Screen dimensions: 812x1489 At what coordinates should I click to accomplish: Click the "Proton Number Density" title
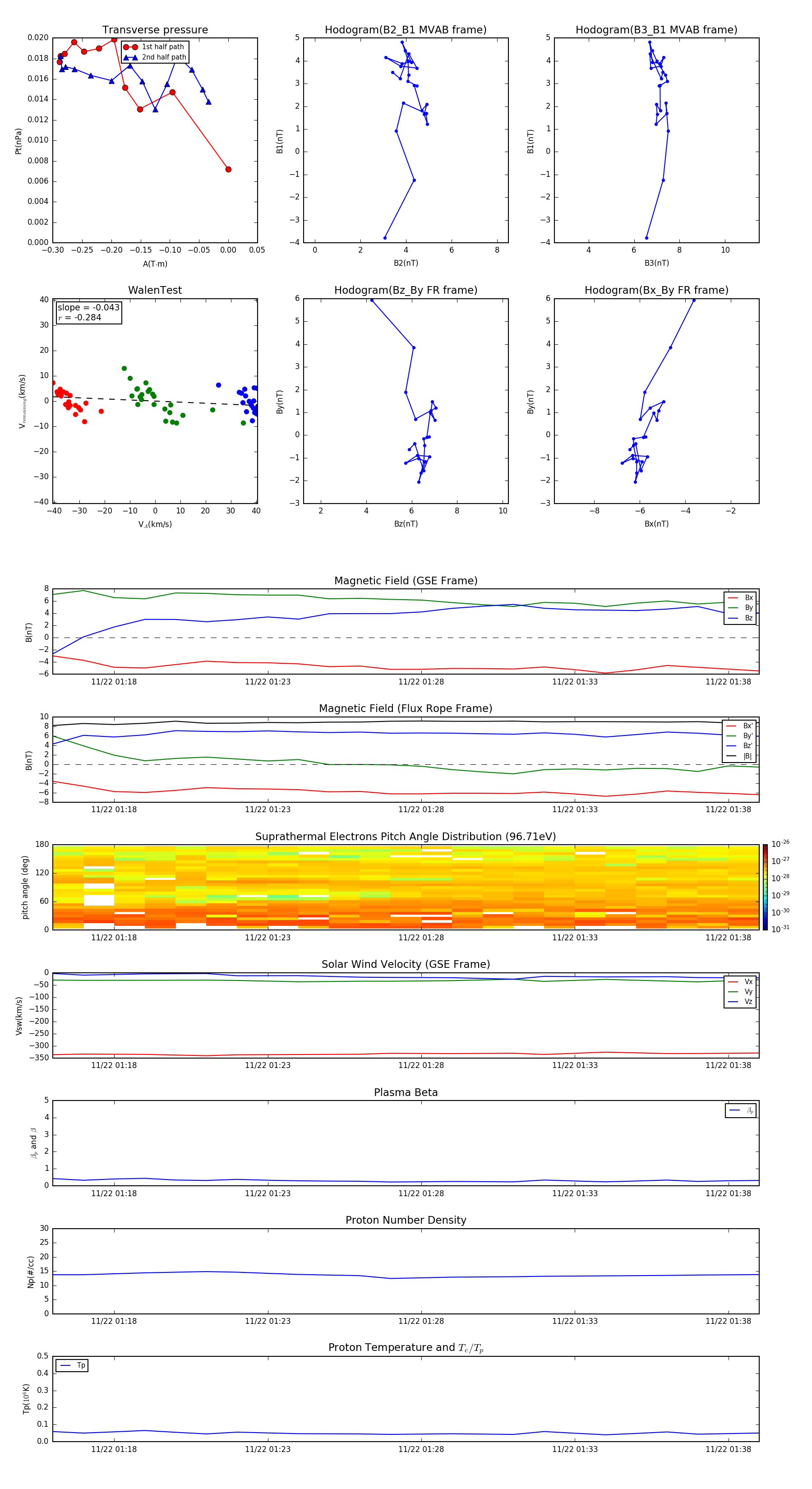[406, 1220]
